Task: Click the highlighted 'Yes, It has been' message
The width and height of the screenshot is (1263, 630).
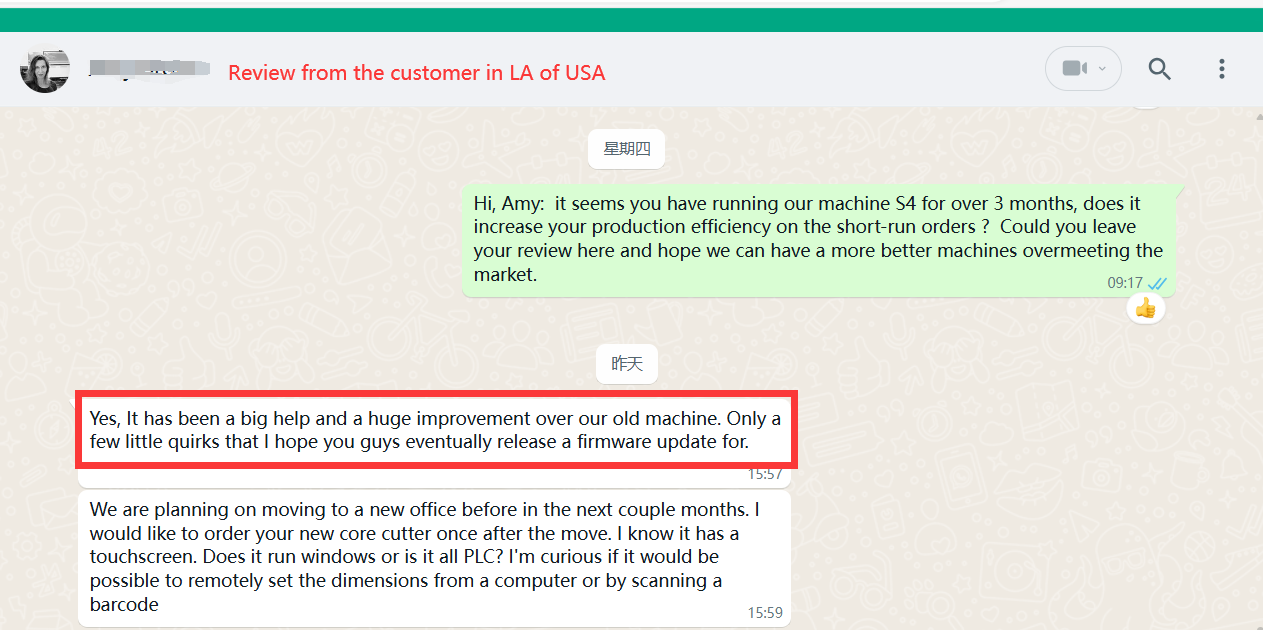Action: pyautogui.click(x=435, y=429)
